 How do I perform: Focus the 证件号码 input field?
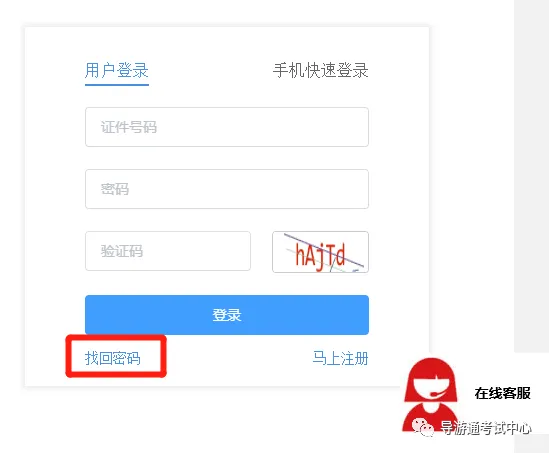pyautogui.click(x=227, y=127)
